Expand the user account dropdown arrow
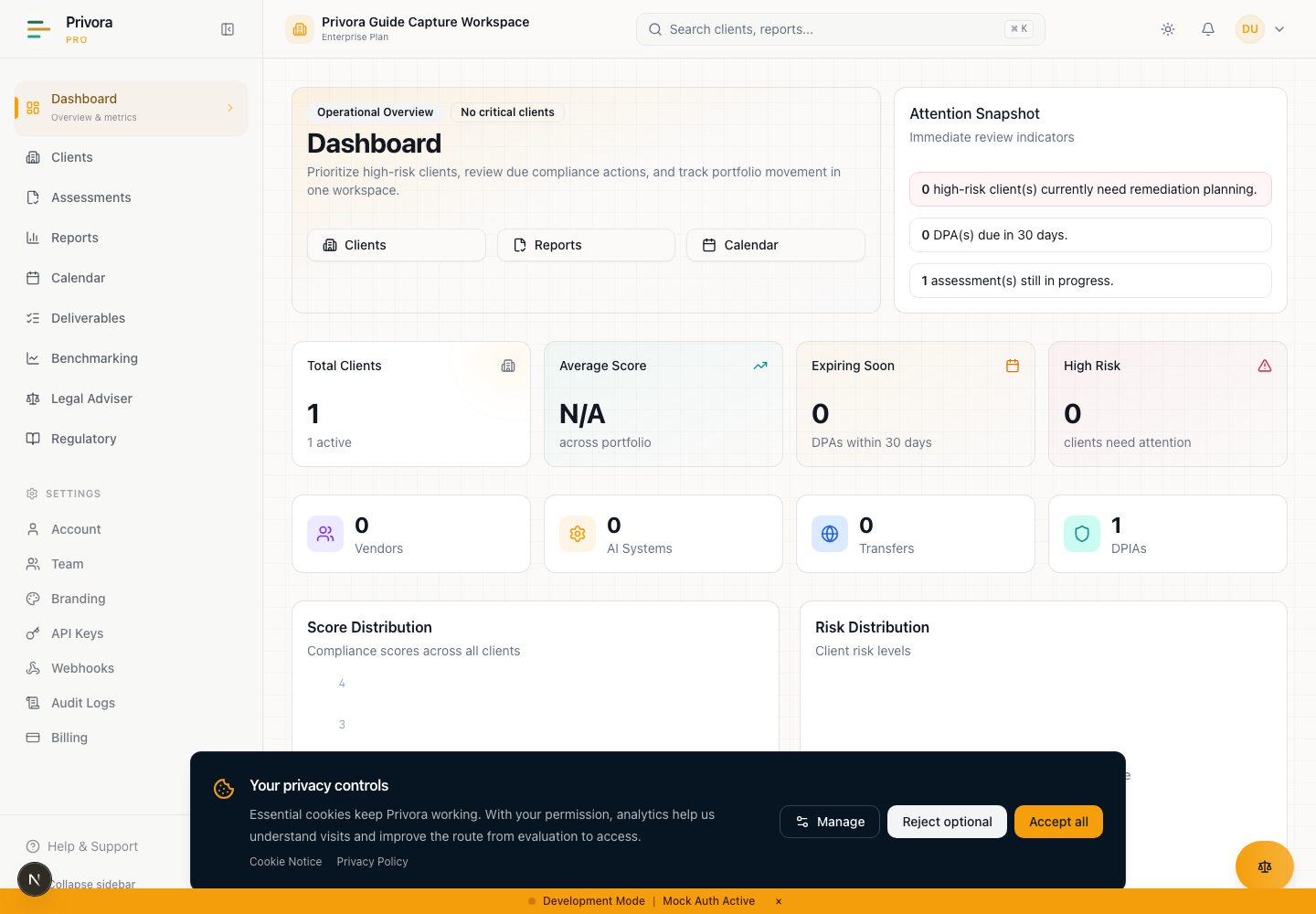 click(1279, 29)
